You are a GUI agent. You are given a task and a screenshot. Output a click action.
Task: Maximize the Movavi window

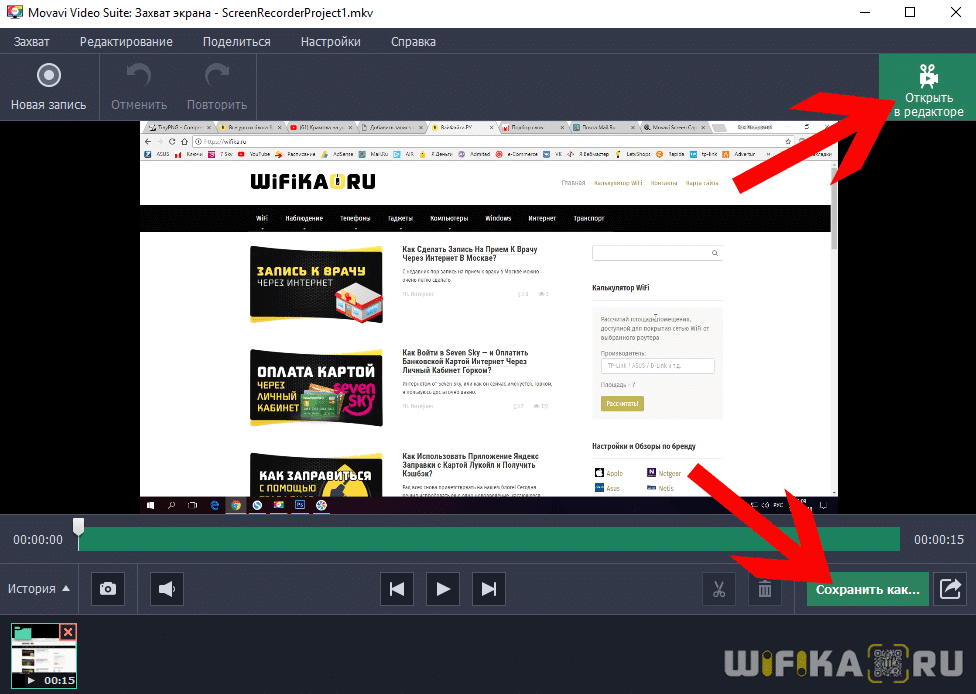tap(910, 12)
